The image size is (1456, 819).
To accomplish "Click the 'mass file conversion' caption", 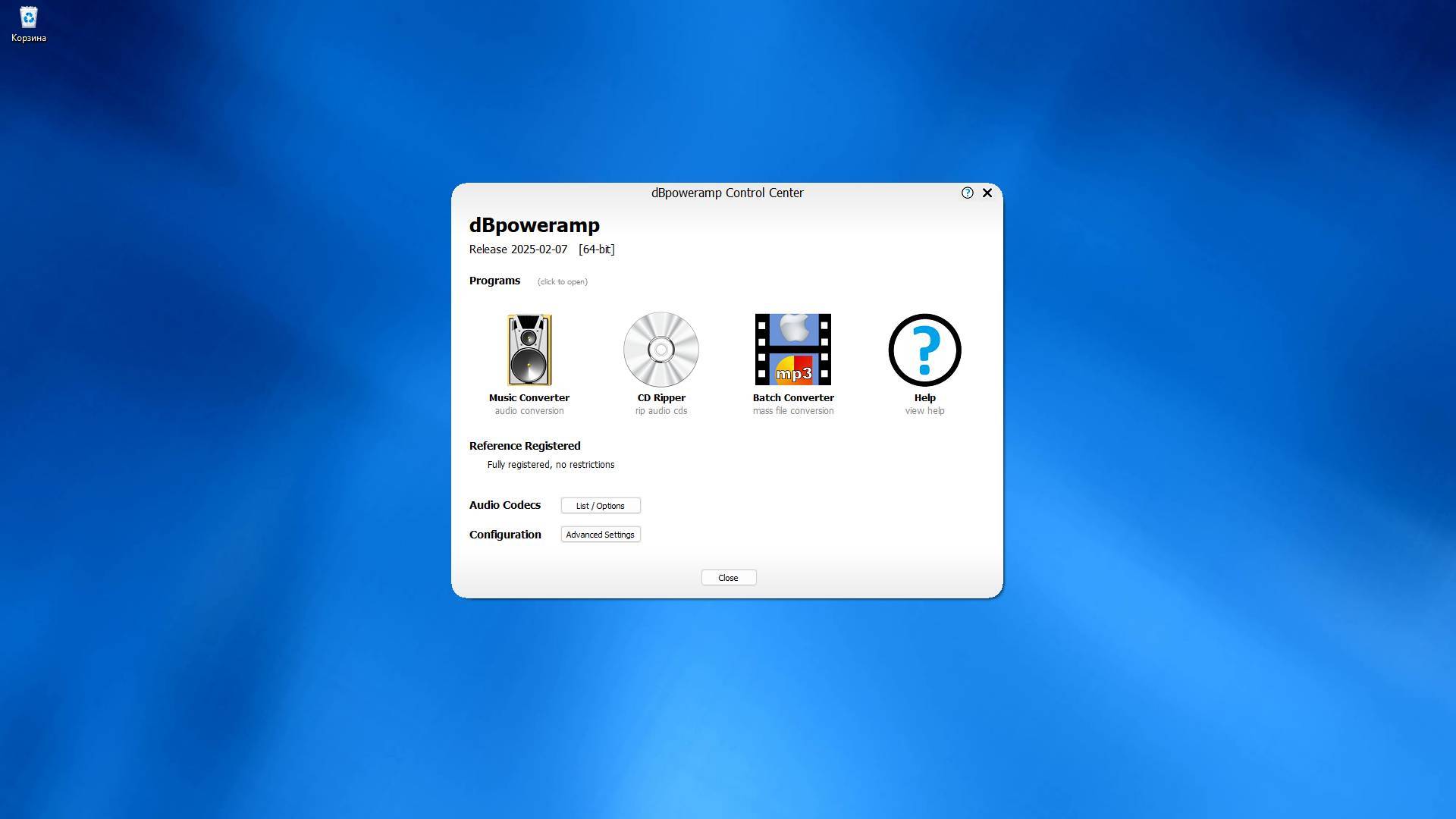I will coord(793,411).
